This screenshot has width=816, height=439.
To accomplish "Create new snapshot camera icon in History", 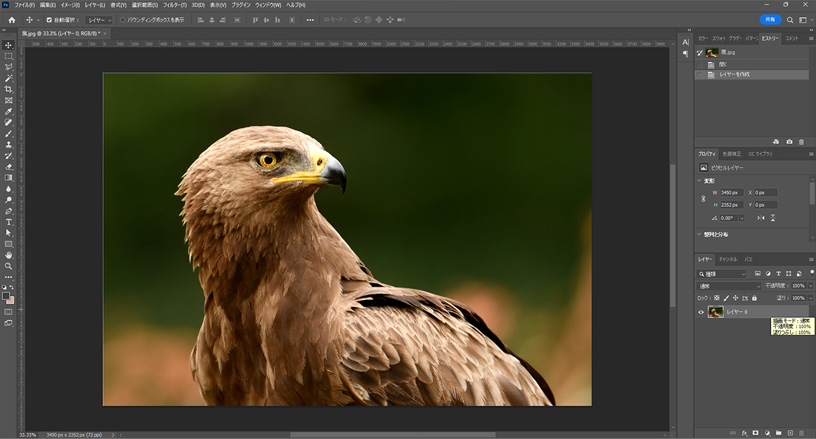I will (789, 142).
